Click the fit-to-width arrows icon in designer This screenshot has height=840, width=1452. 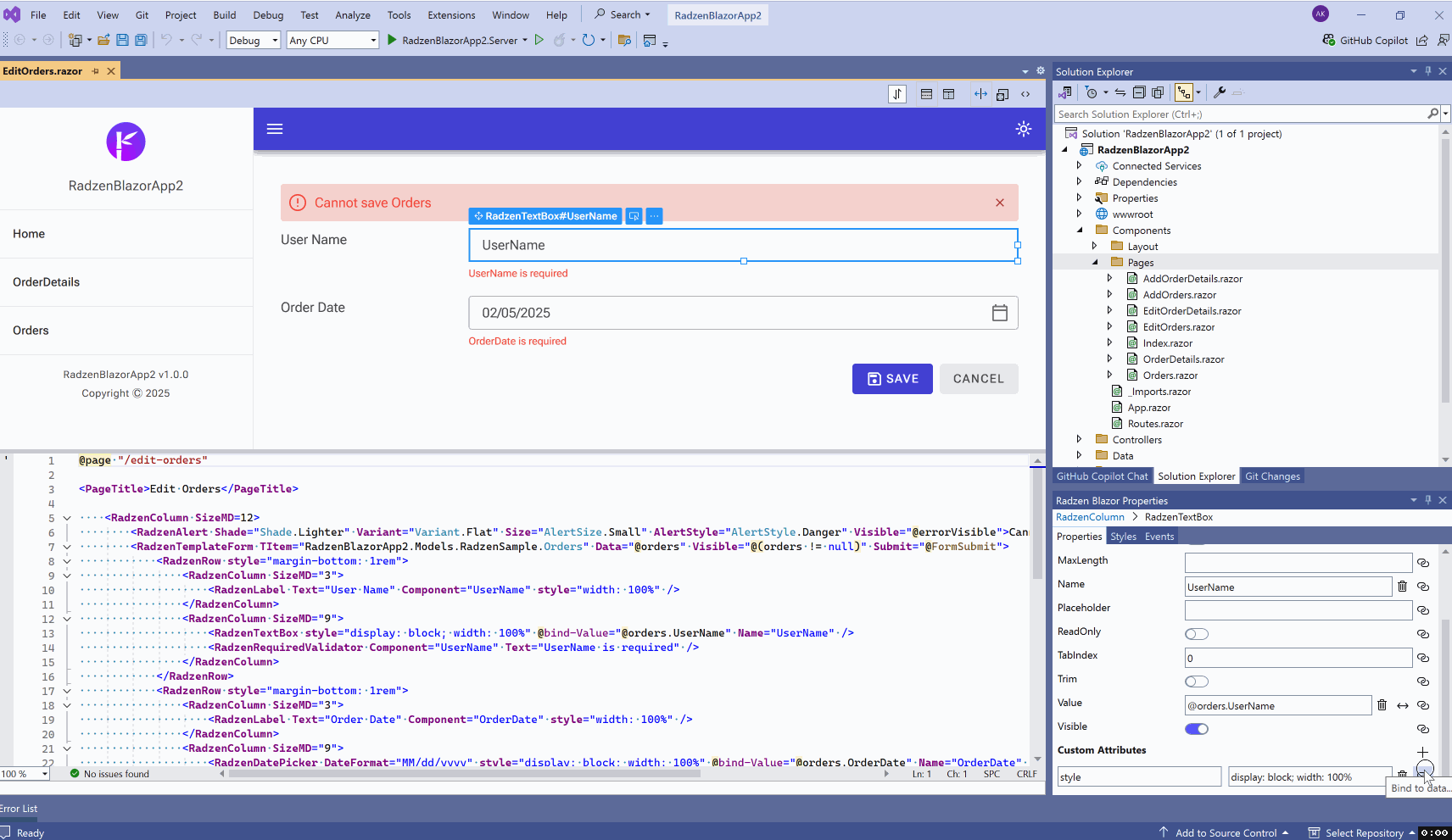(980, 94)
